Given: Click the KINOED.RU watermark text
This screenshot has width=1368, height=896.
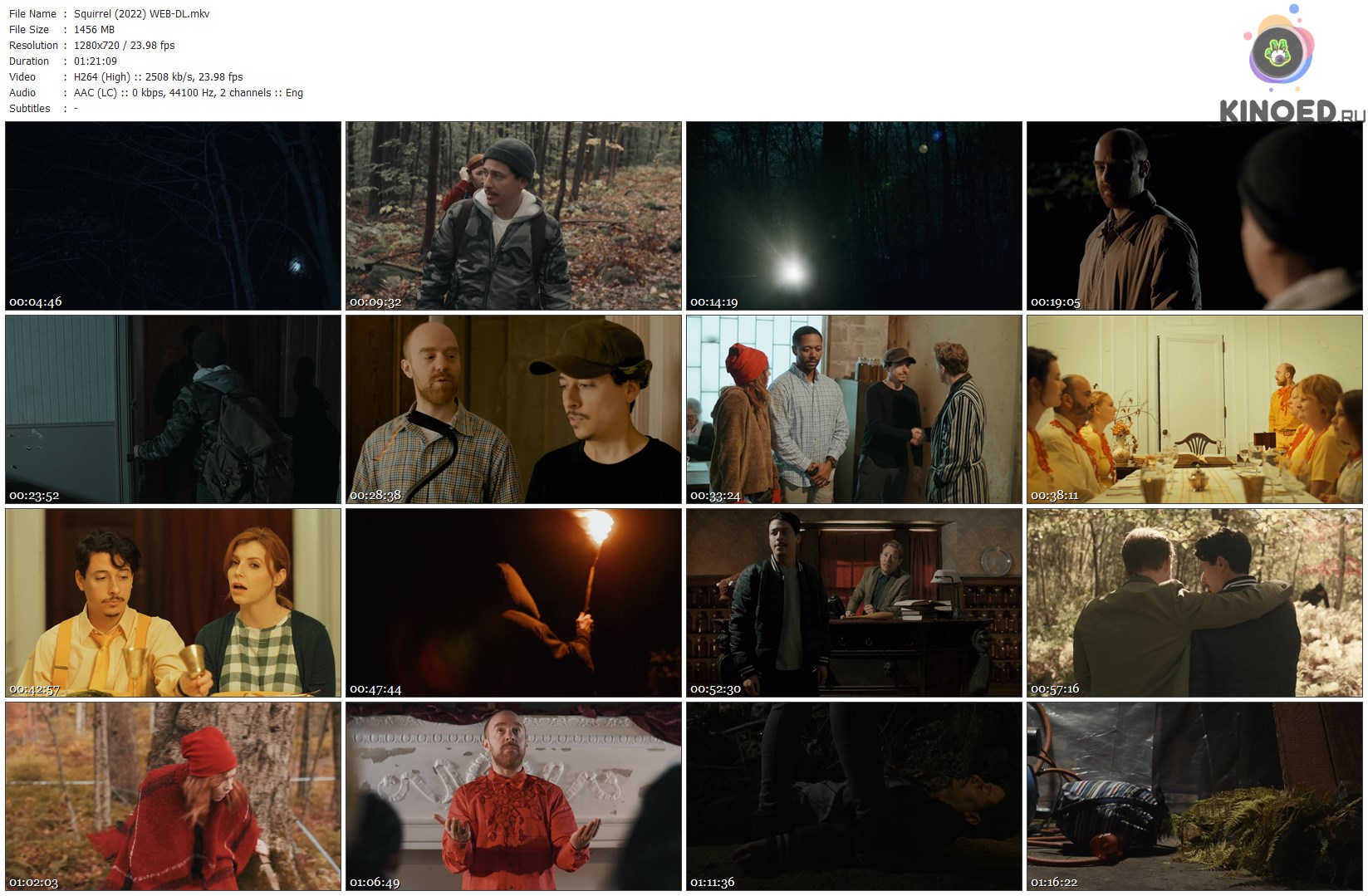Looking at the screenshot, I should click(x=1291, y=111).
